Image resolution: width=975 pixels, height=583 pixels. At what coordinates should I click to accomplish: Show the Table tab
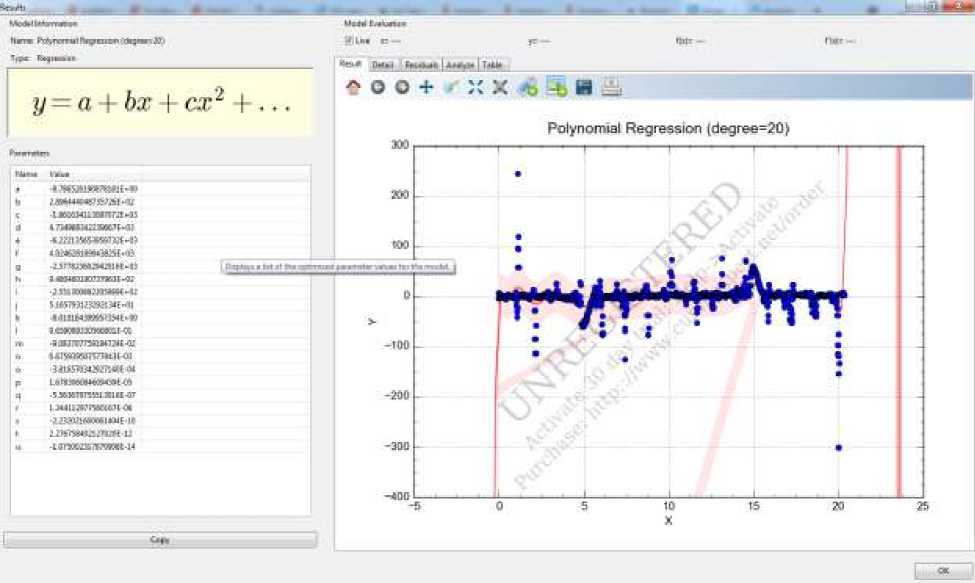pos(493,65)
